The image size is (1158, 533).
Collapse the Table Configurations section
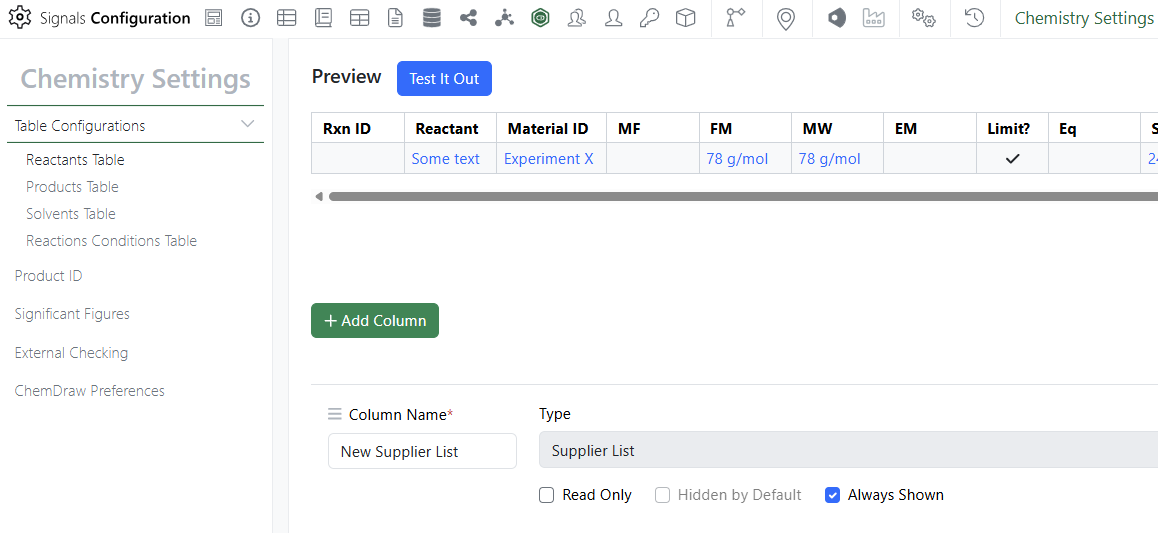pyautogui.click(x=248, y=125)
